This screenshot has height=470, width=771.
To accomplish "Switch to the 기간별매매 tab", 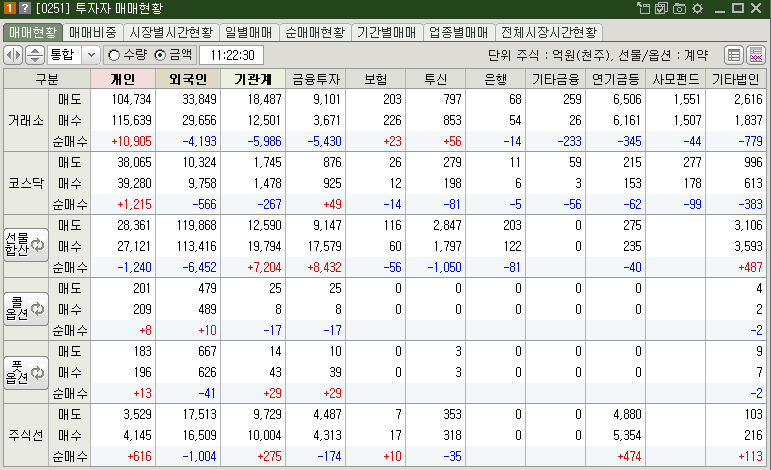I will (386, 32).
